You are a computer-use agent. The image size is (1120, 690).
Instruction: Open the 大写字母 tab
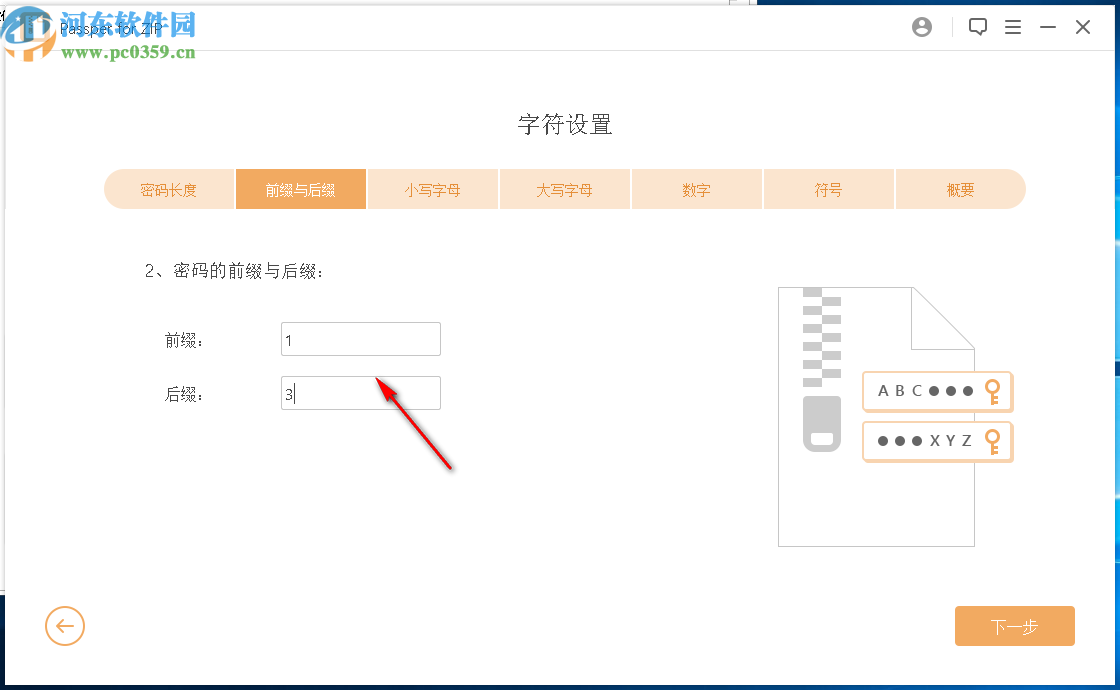(564, 189)
